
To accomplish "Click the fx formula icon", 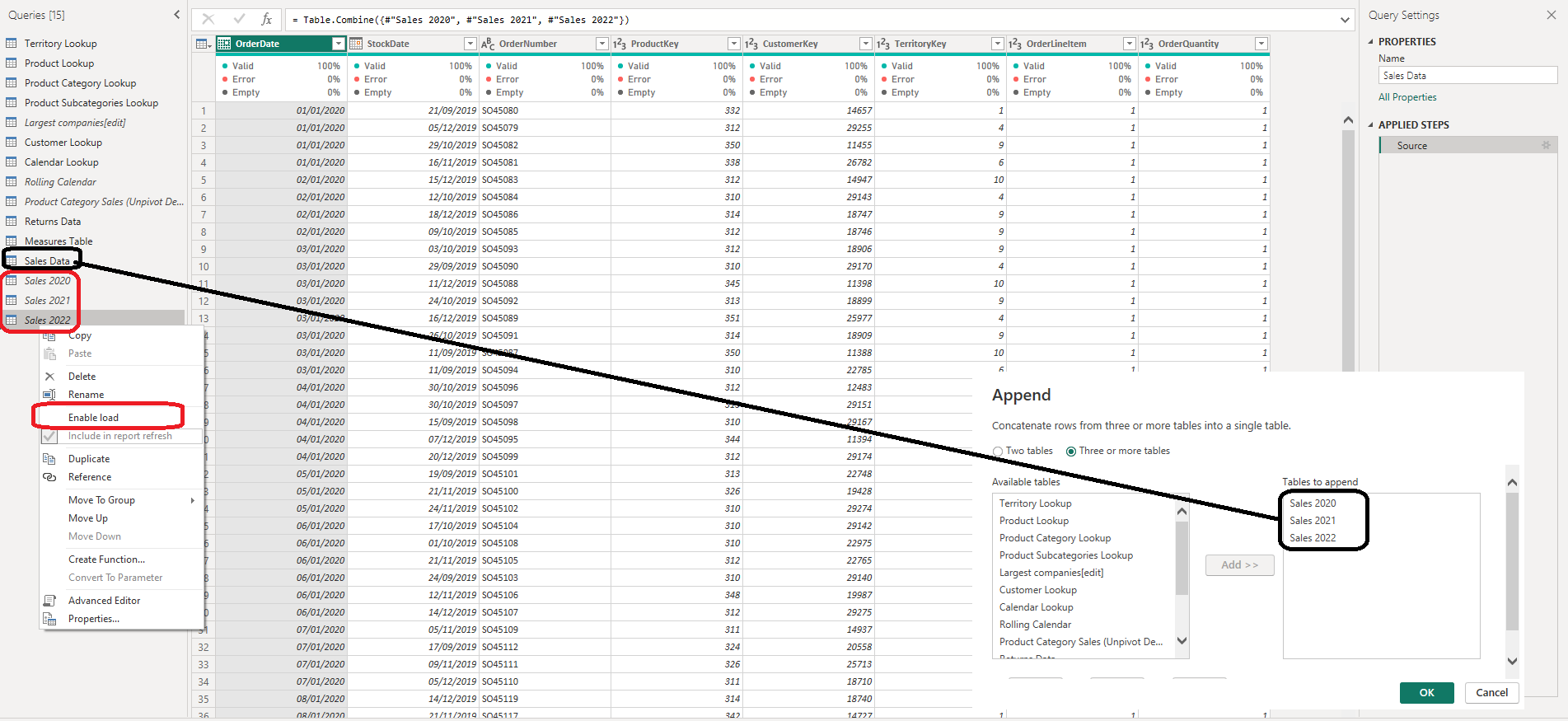I will coord(266,19).
